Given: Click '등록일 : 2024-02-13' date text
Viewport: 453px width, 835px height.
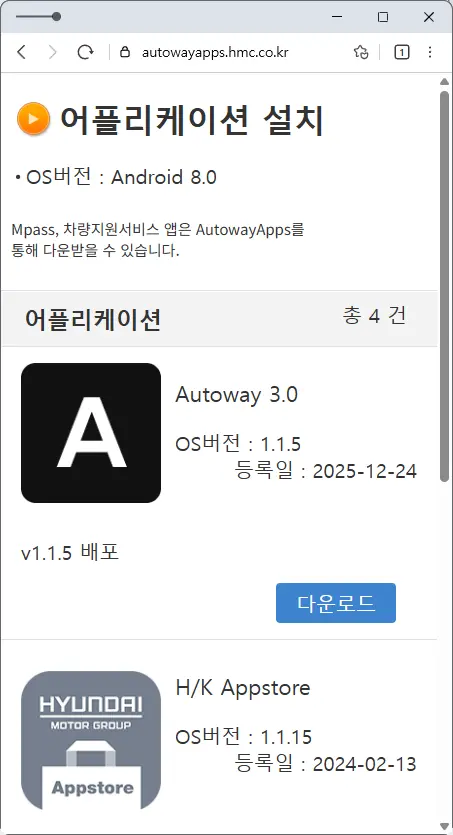Looking at the screenshot, I should click(x=325, y=764).
